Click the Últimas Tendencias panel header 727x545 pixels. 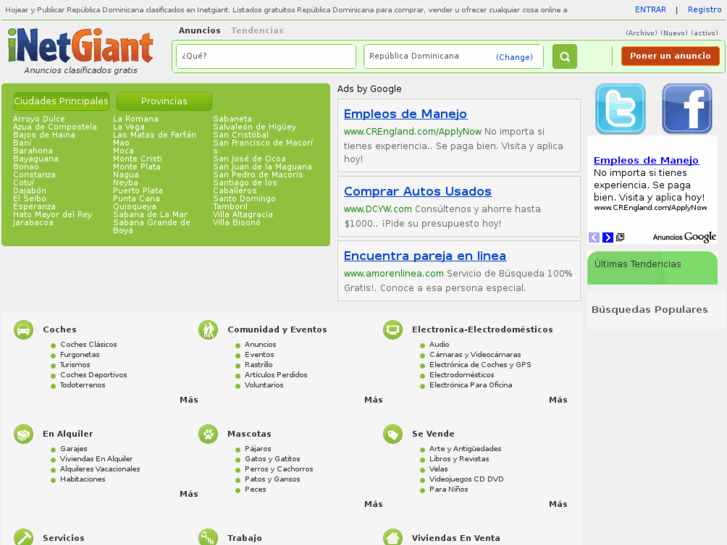click(x=652, y=268)
